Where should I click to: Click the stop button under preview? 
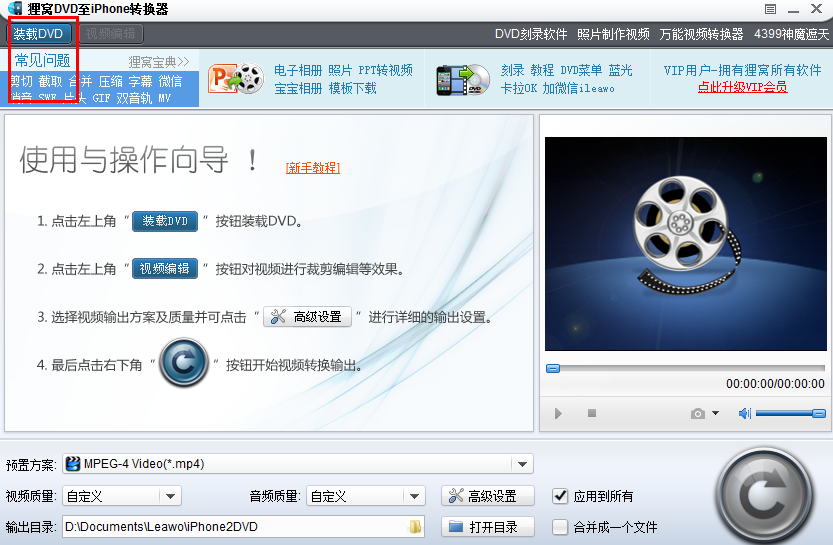[x=592, y=413]
